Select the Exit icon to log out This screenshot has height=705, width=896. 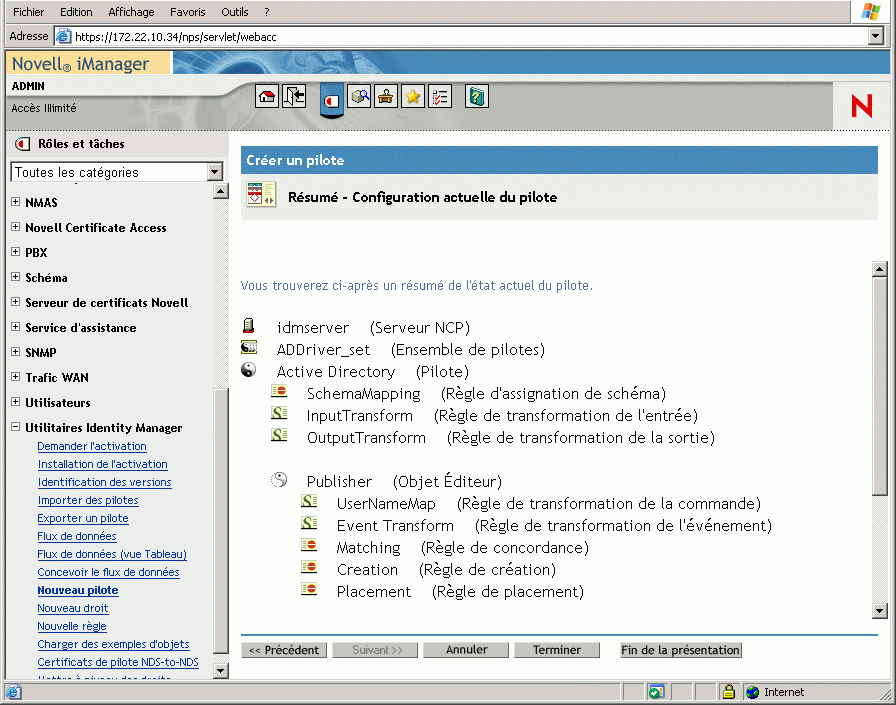pos(294,96)
